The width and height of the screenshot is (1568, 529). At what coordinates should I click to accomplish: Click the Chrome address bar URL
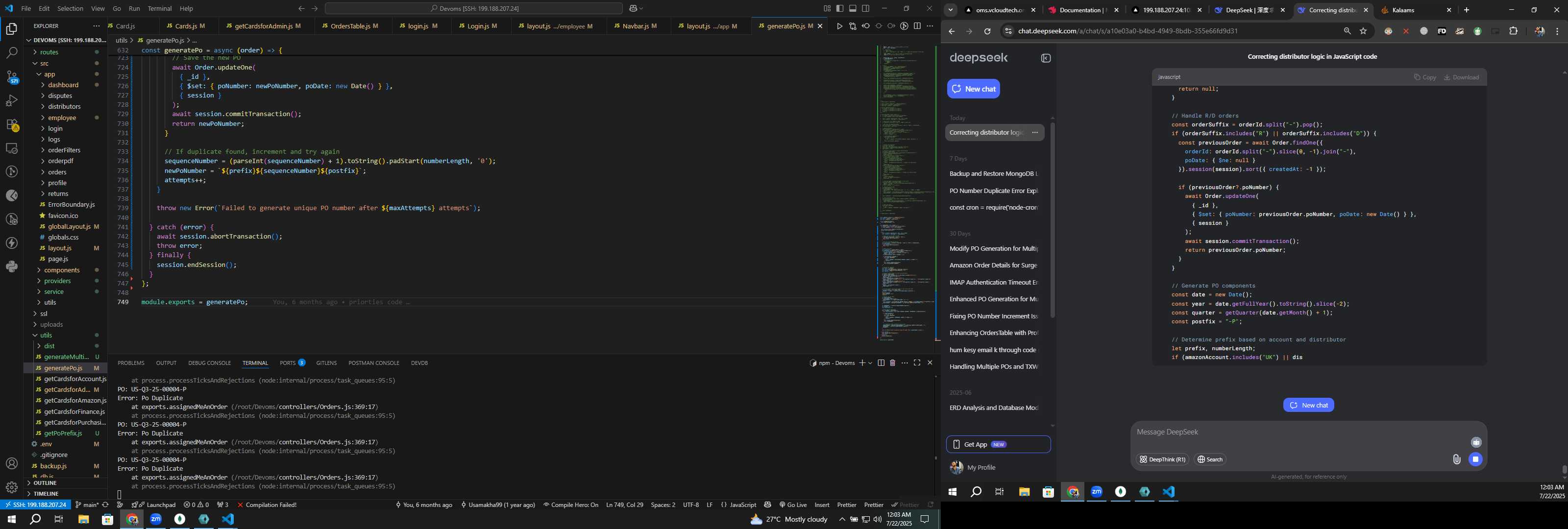click(x=1127, y=31)
